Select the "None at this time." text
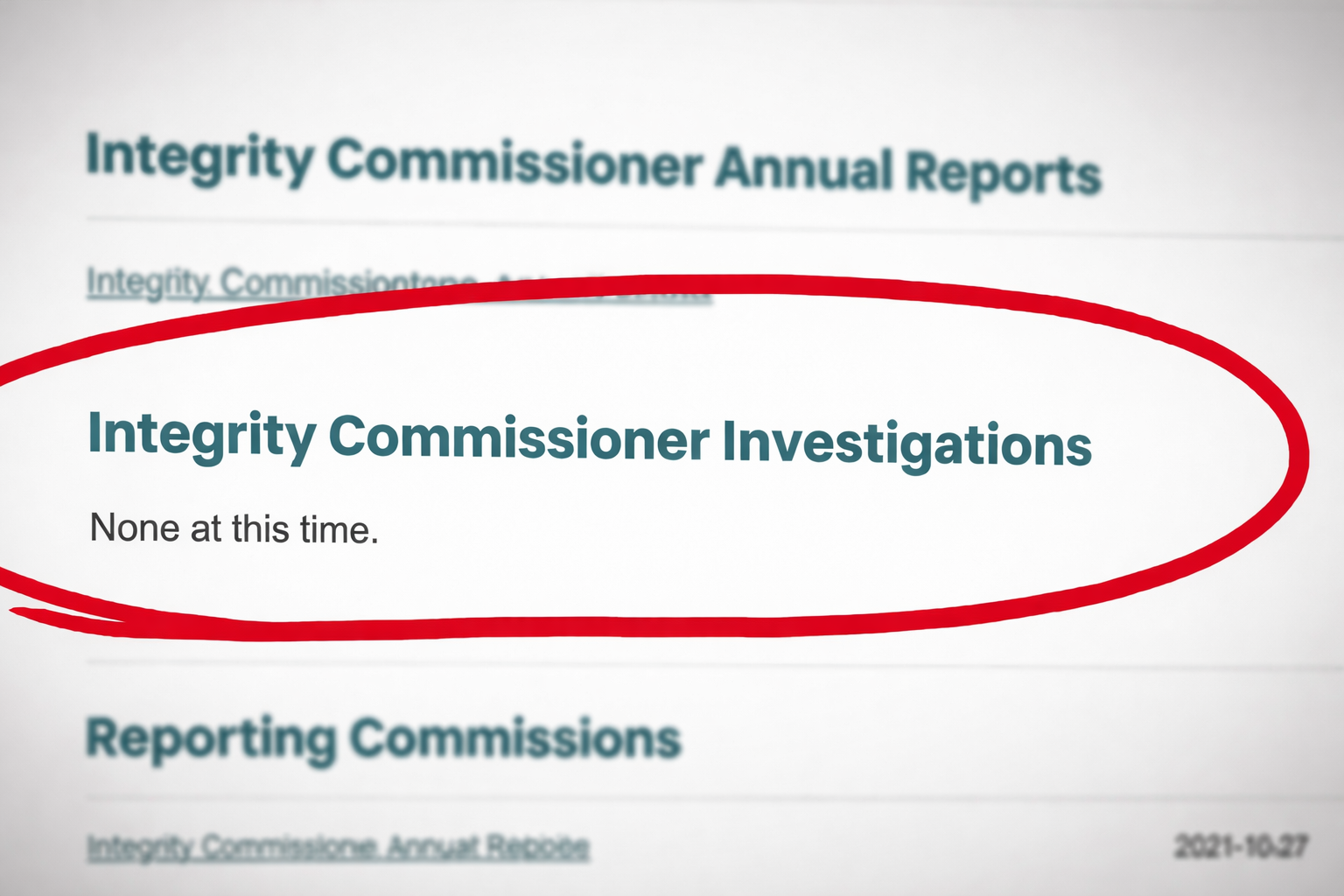This screenshot has height=896, width=1344. [234, 529]
